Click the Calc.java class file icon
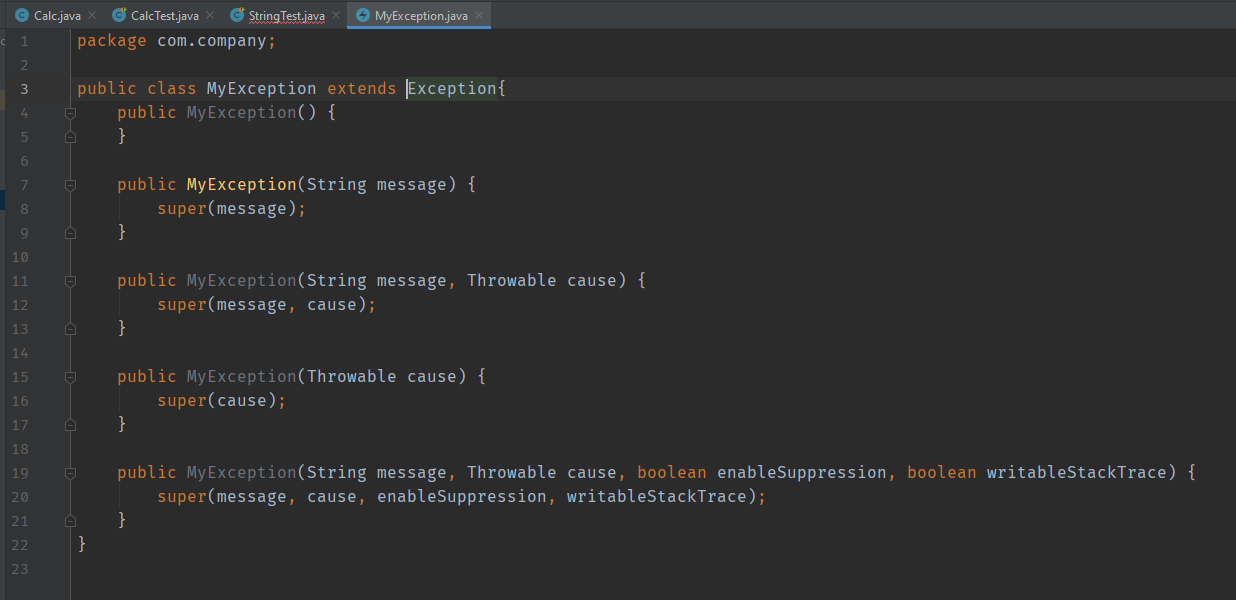This screenshot has height=600, width=1236. click(x=22, y=16)
